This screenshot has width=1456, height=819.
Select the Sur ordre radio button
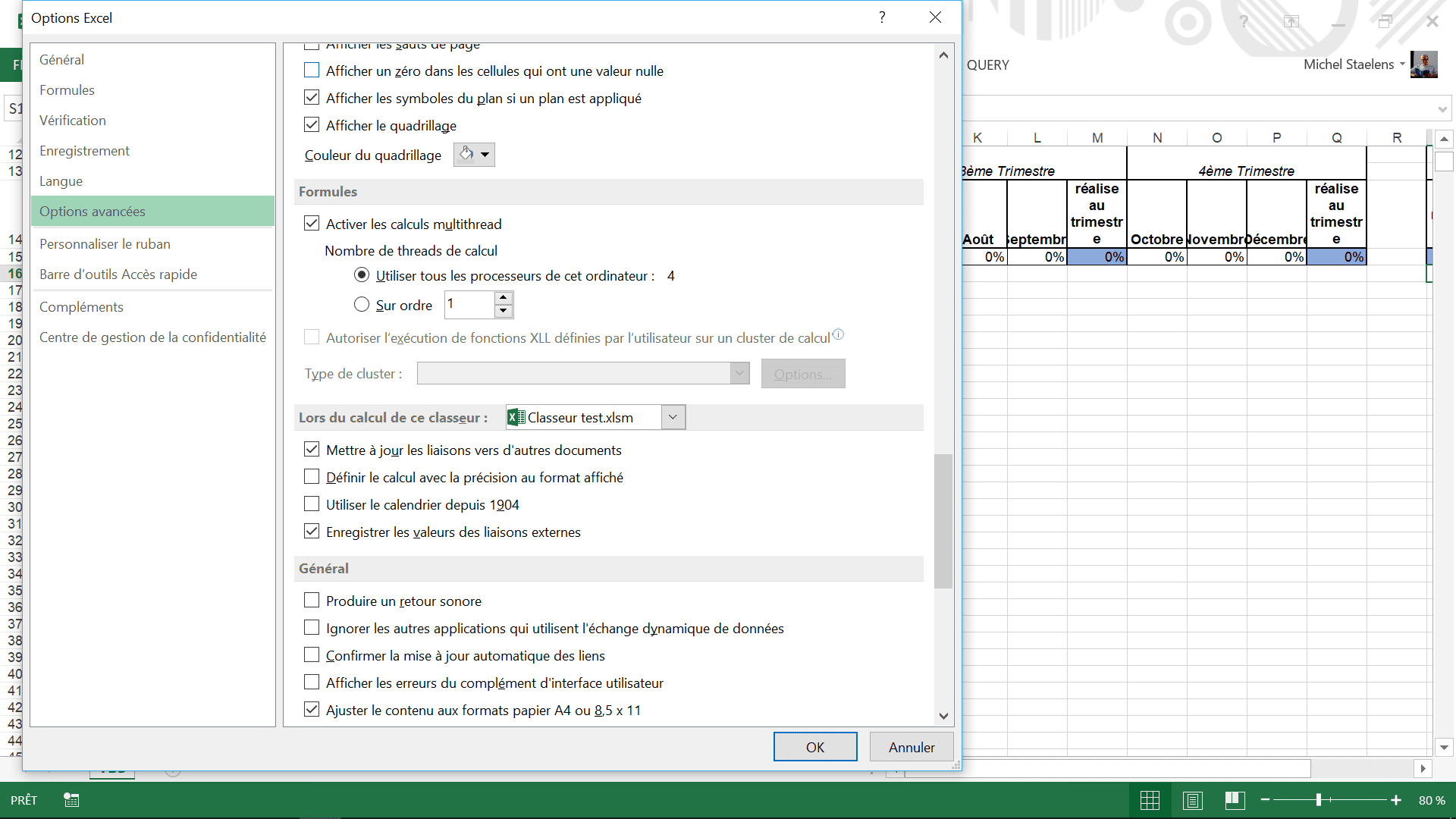click(362, 305)
